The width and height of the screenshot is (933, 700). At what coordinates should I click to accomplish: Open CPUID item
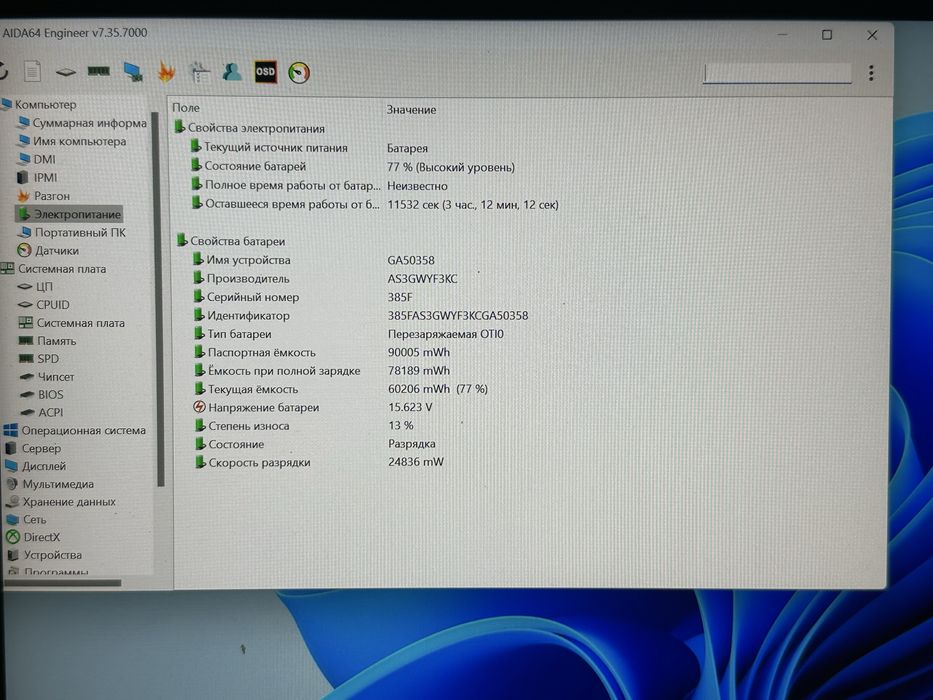pos(44,305)
